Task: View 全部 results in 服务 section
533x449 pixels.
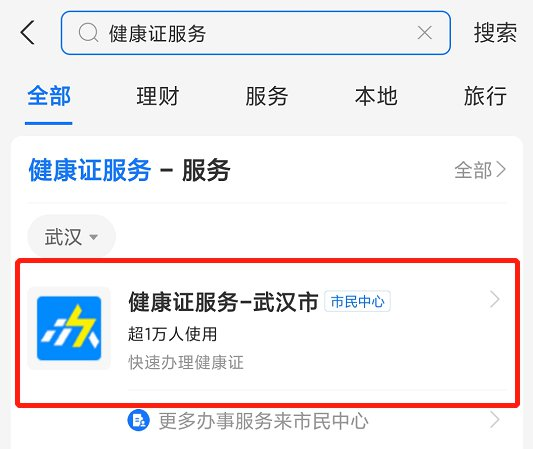Action: click(x=480, y=170)
